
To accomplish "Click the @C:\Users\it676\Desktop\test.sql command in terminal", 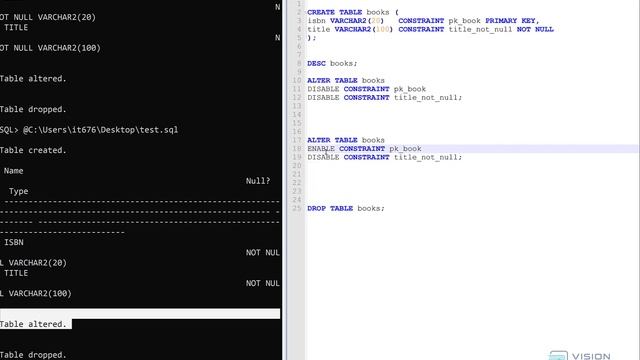I will pyautogui.click(x=100, y=130).
